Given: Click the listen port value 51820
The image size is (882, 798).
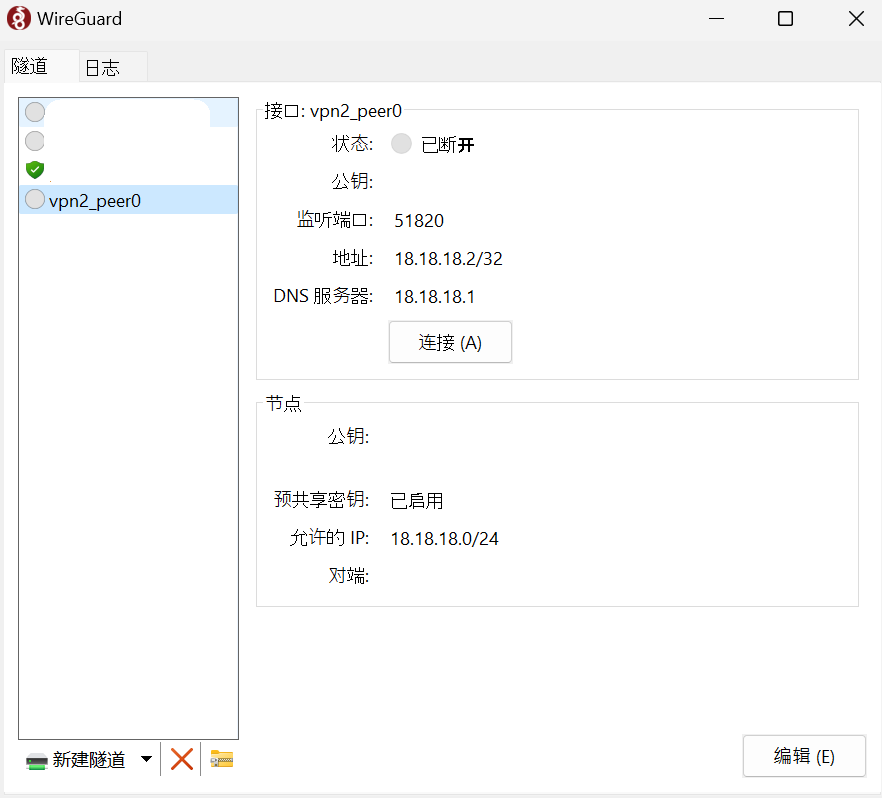Looking at the screenshot, I should point(419,220).
